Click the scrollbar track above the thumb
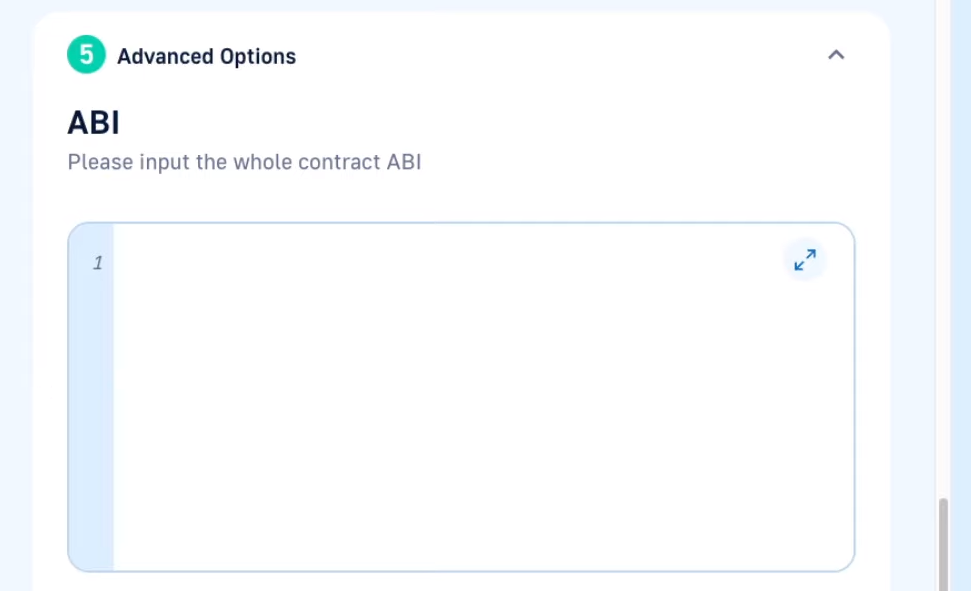The image size is (971, 591). pyautogui.click(x=943, y=248)
